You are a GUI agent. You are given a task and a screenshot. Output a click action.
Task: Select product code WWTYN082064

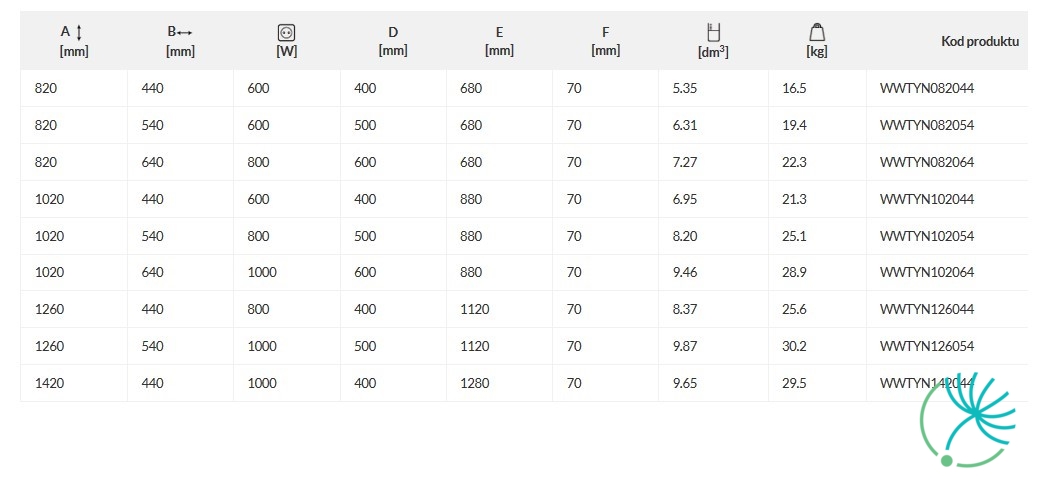(x=926, y=162)
